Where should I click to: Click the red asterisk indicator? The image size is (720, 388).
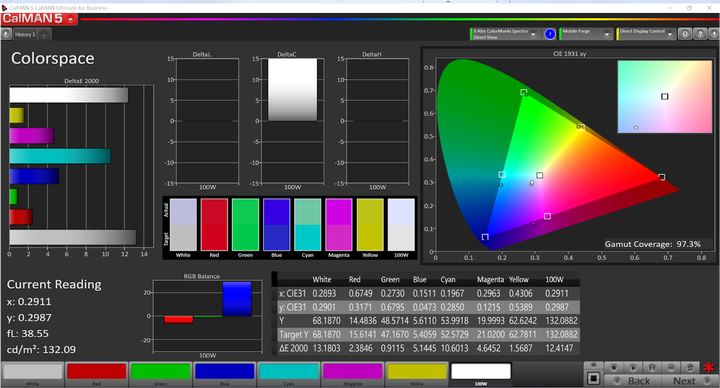click(709, 367)
